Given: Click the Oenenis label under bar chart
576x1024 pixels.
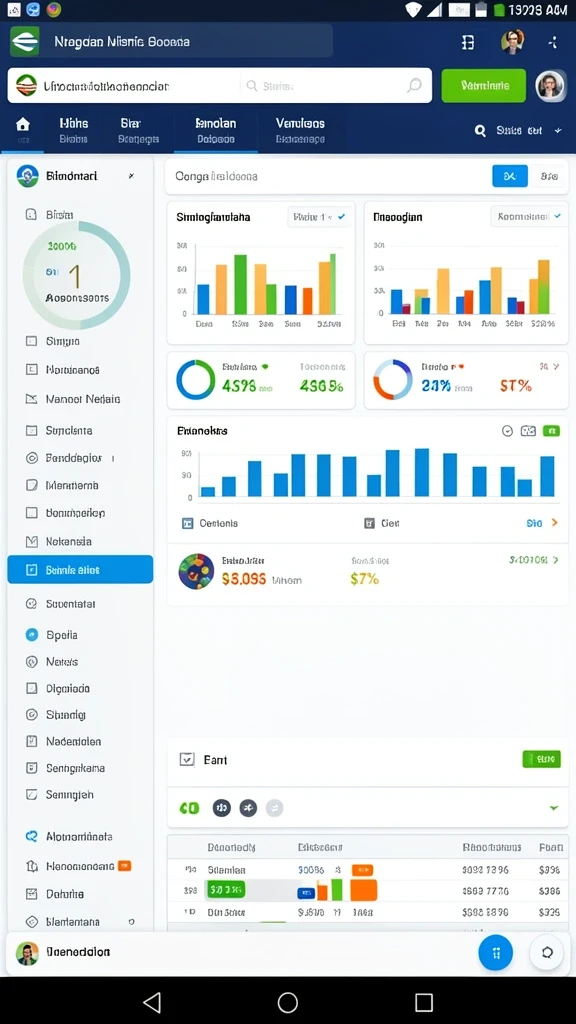Looking at the screenshot, I should 219,523.
